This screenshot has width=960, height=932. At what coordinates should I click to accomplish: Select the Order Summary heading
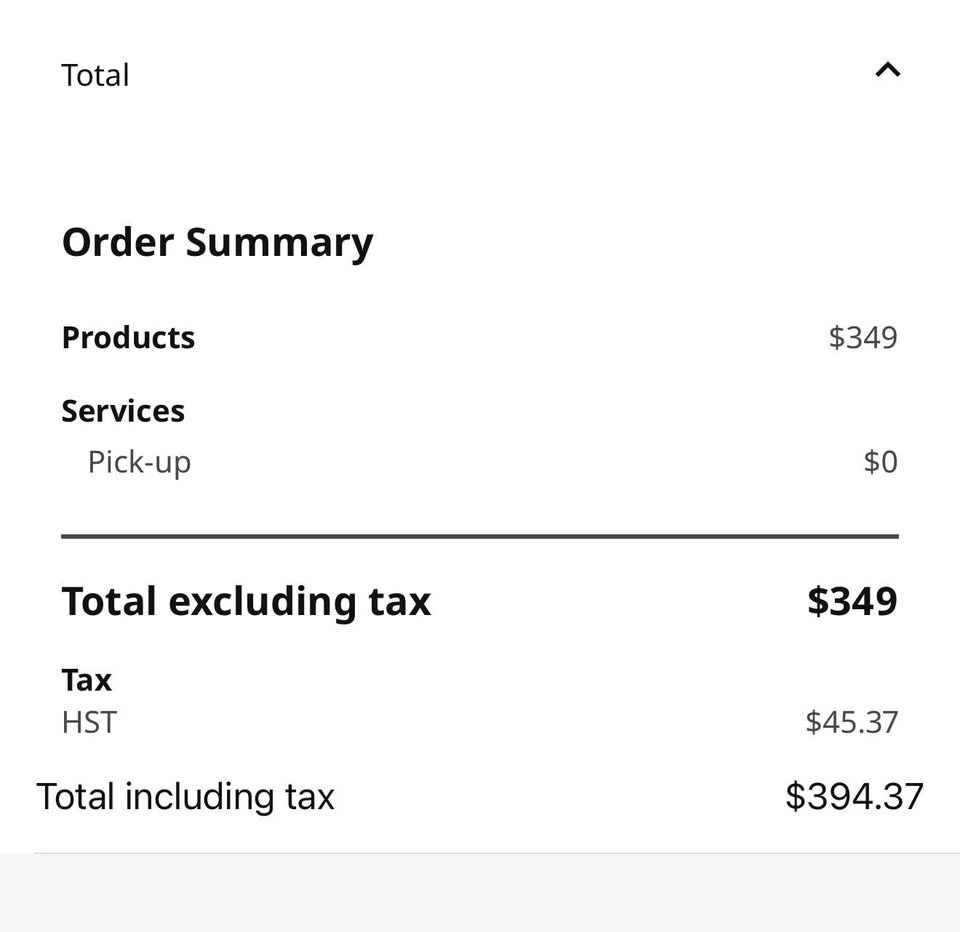(x=217, y=242)
